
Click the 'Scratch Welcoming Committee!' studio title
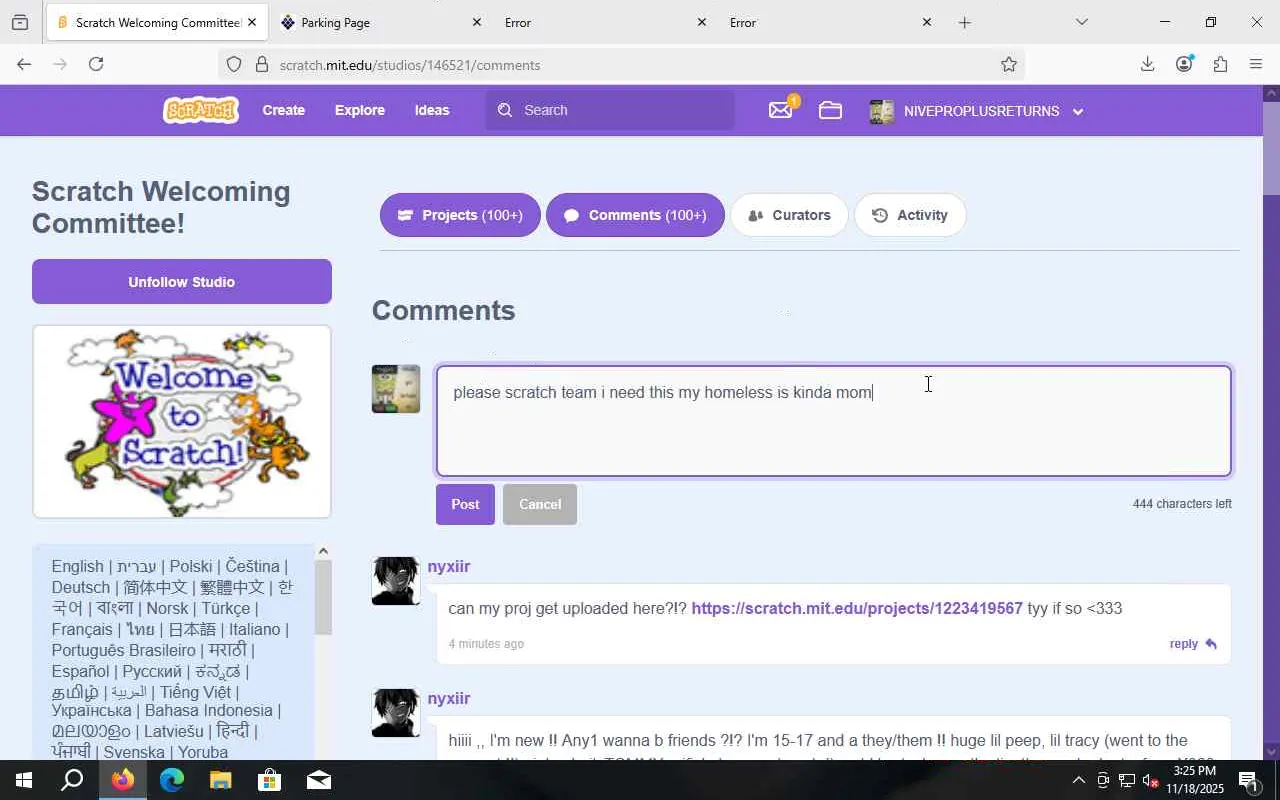161,207
